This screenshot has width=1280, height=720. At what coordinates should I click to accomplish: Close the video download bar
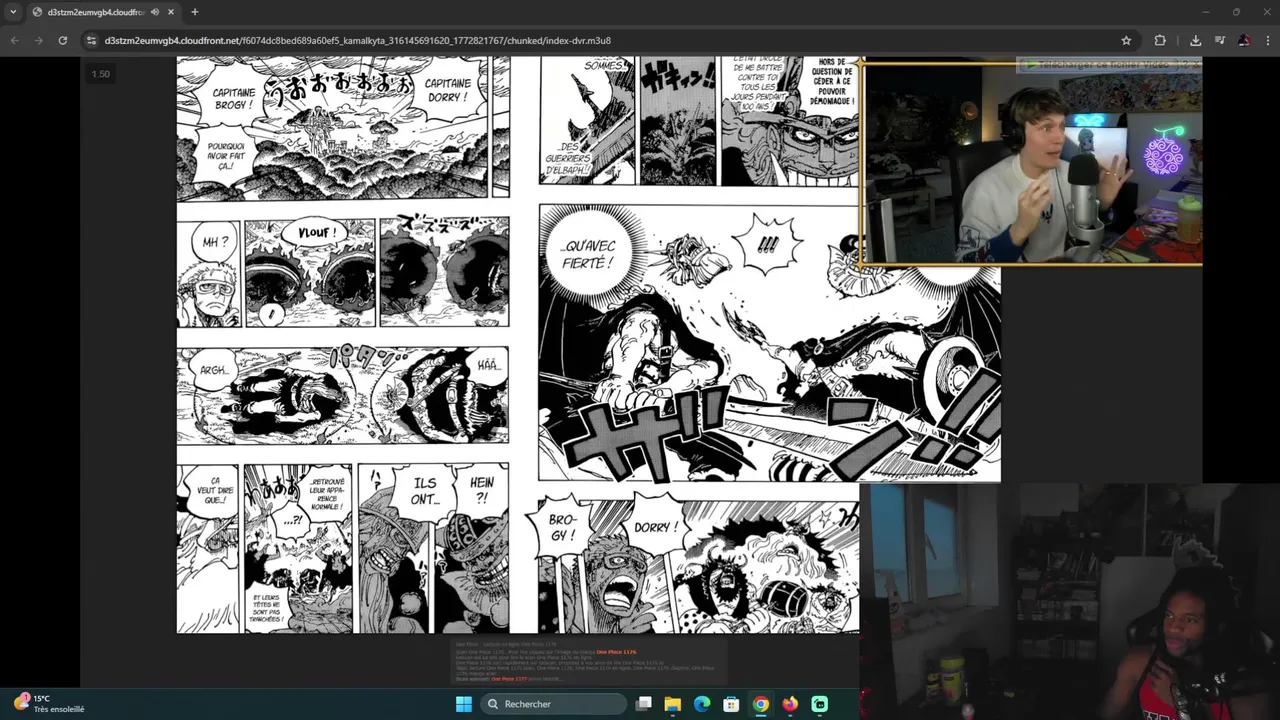coord(1195,64)
